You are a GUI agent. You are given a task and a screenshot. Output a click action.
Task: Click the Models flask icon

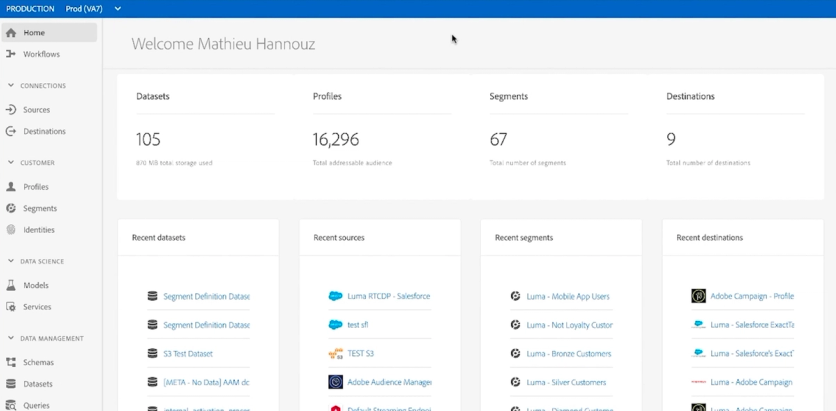11,285
